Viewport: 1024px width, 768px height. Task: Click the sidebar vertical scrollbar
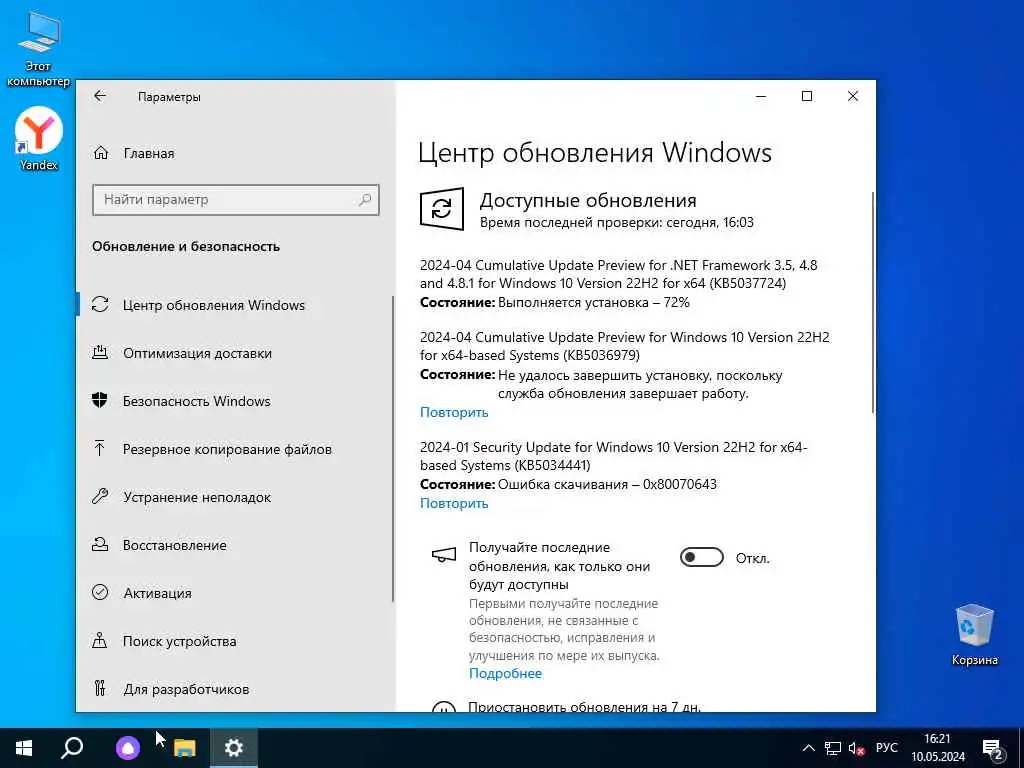coord(392,449)
